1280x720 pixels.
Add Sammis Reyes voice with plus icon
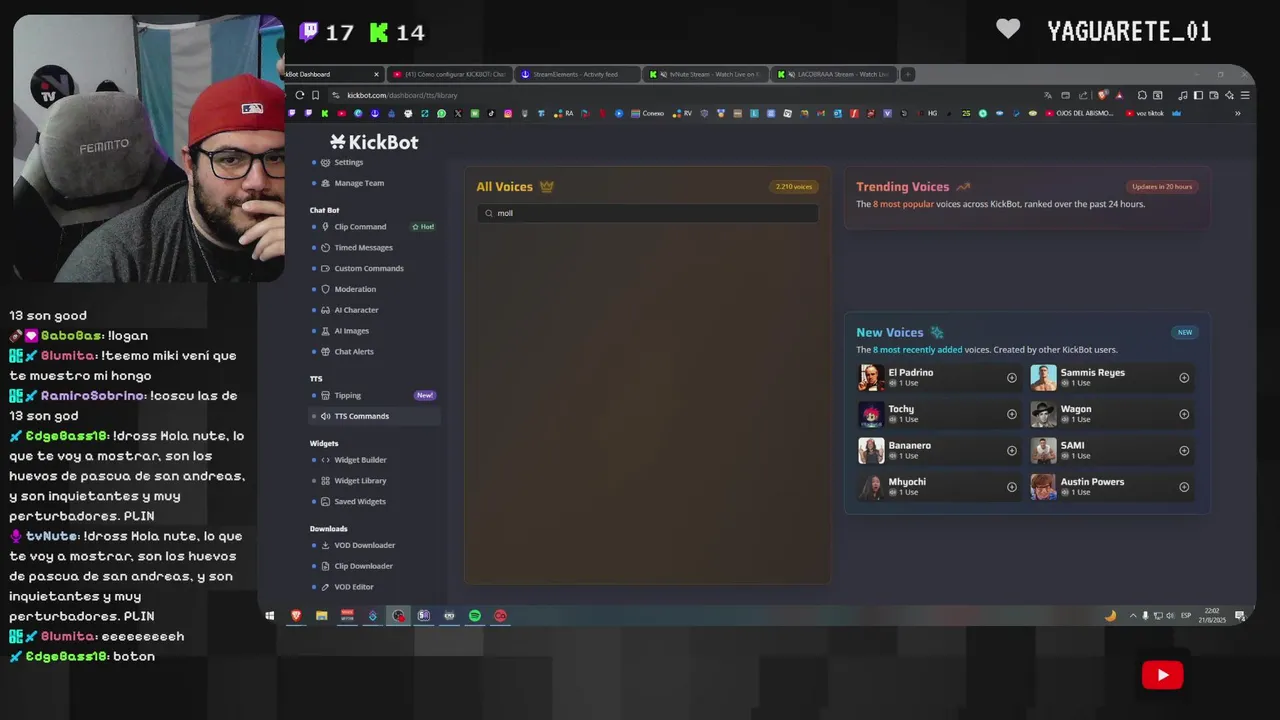[x=1184, y=378]
